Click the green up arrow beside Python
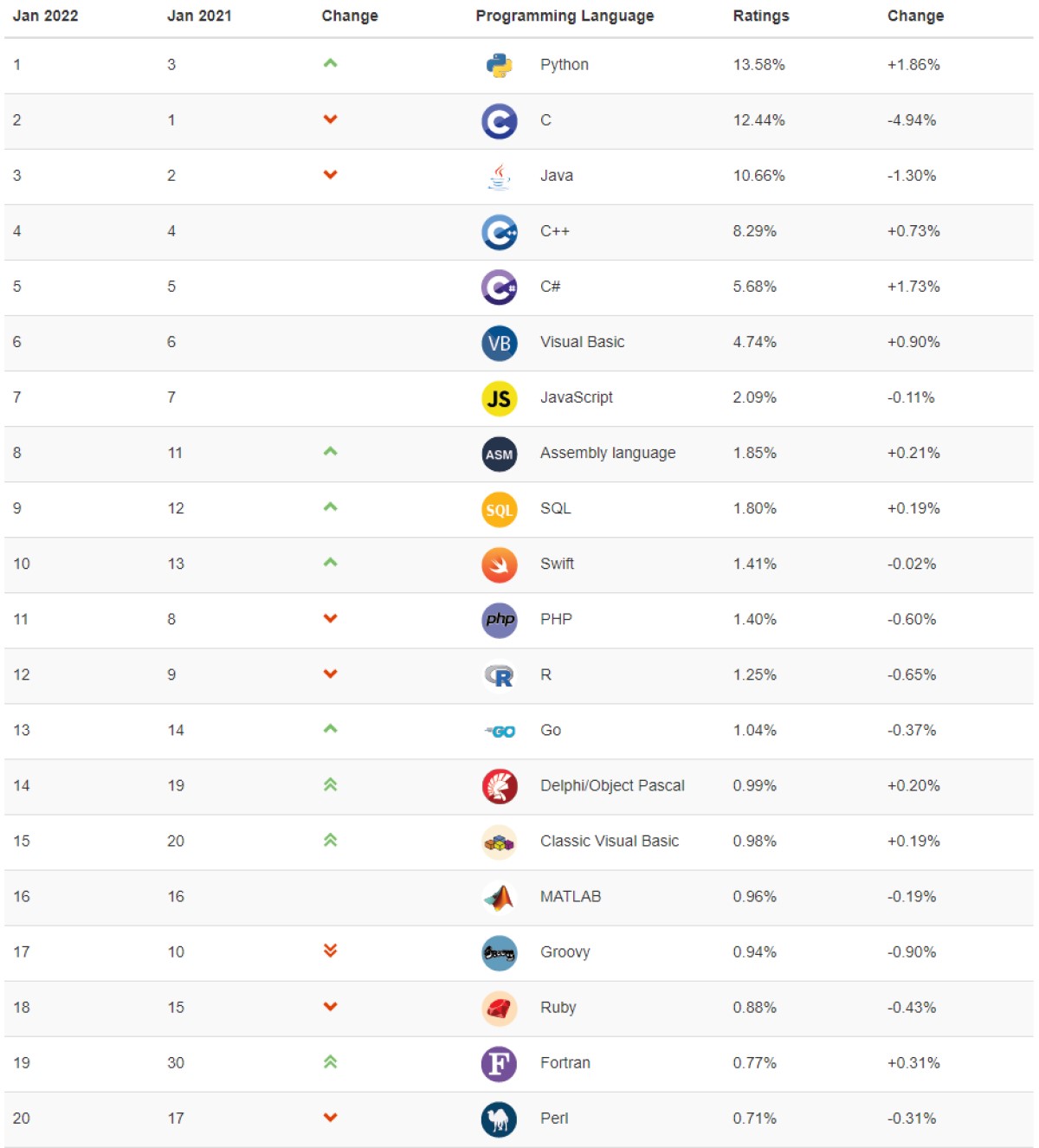The width and height of the screenshot is (1039, 1148). 330,63
